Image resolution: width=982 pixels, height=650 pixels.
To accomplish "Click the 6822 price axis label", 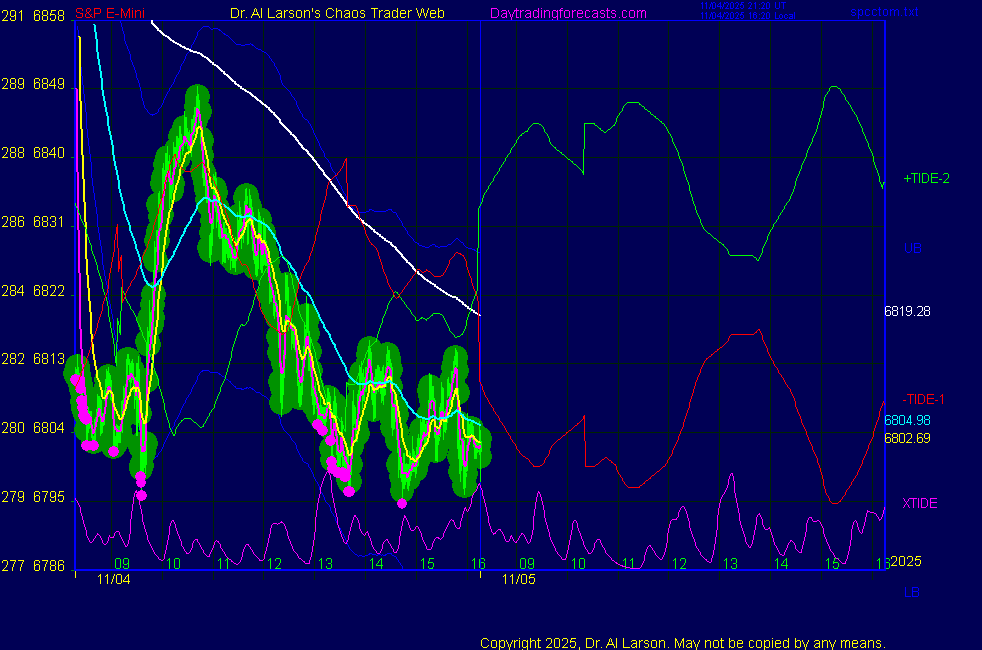I will click(49, 291).
